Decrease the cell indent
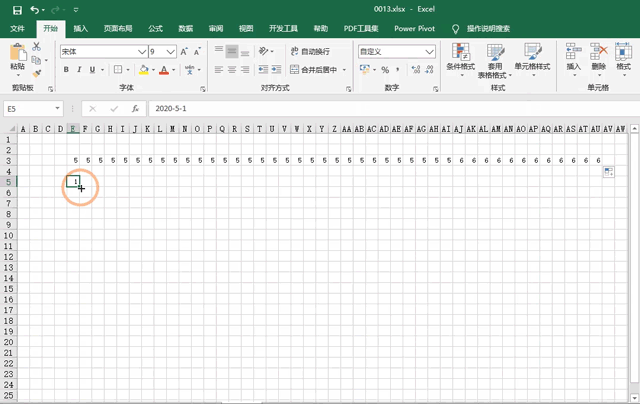 pyautogui.click(x=263, y=70)
